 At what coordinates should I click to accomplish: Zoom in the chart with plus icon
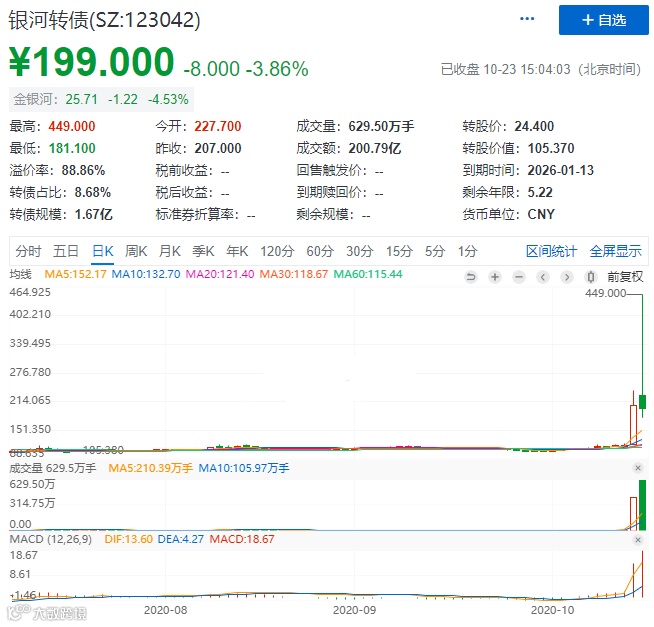point(495,277)
